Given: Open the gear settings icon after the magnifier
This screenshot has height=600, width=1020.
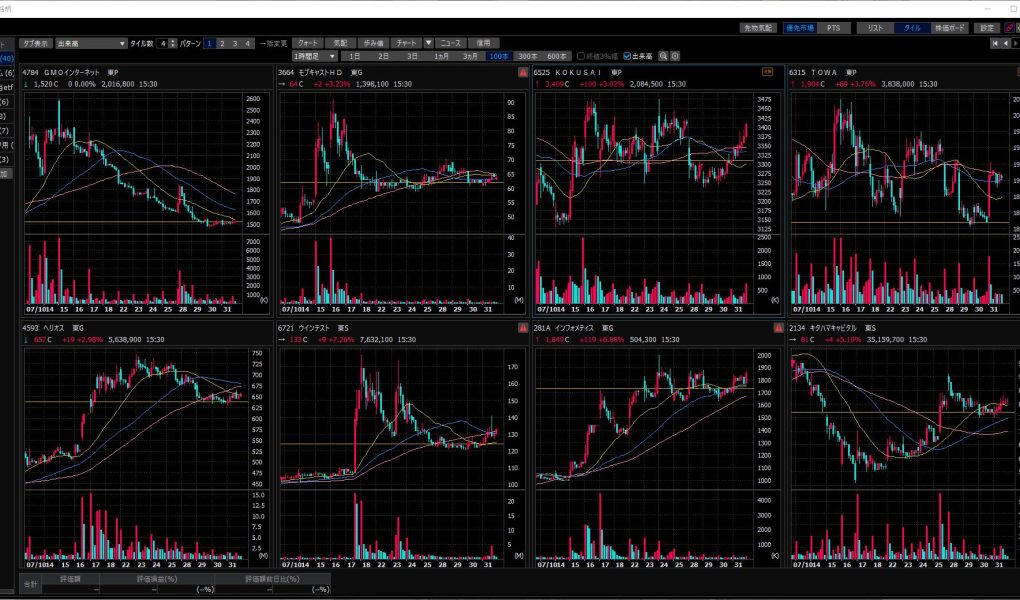Looking at the screenshot, I should point(676,56).
